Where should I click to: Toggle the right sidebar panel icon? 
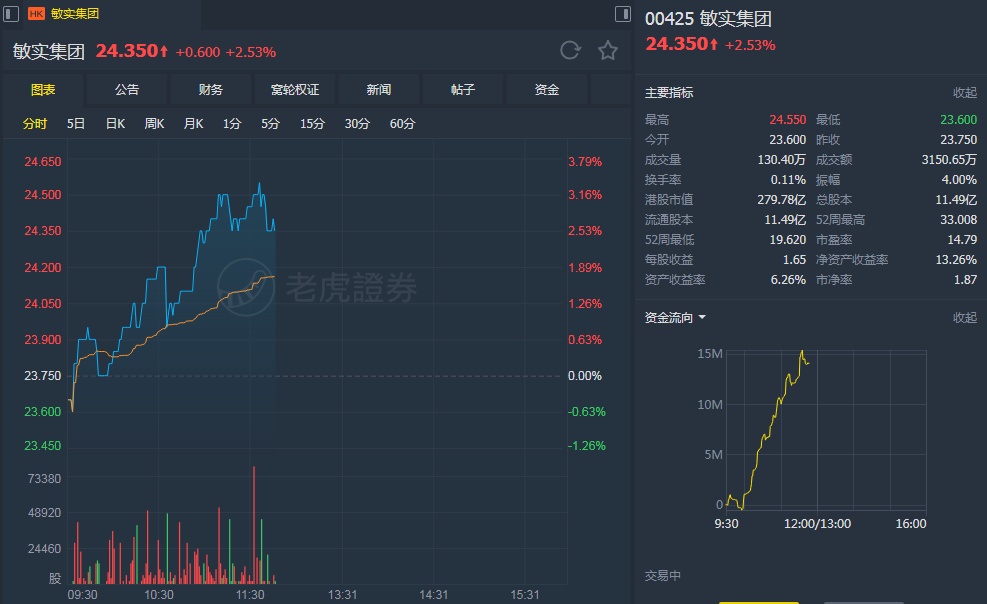pyautogui.click(x=622, y=14)
